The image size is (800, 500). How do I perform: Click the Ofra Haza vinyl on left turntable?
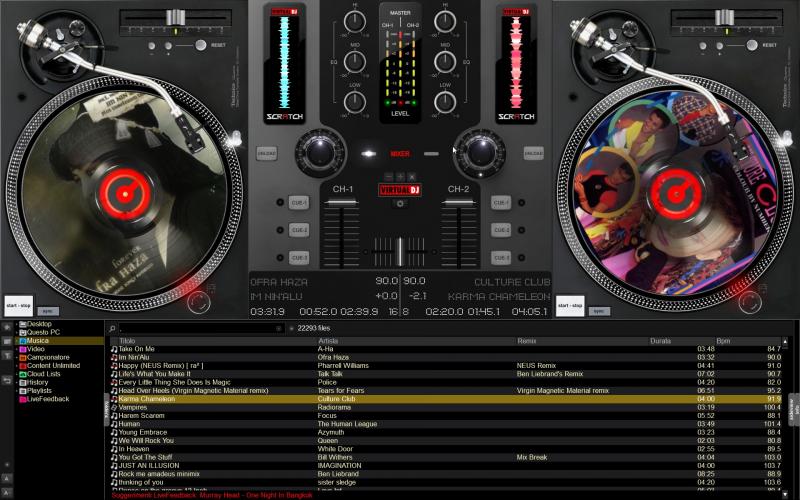(x=124, y=194)
